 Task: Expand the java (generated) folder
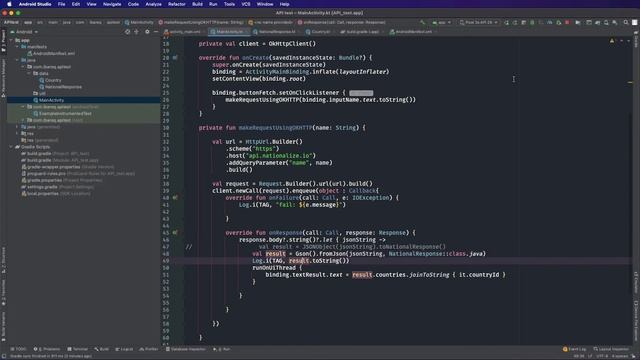click(17, 127)
